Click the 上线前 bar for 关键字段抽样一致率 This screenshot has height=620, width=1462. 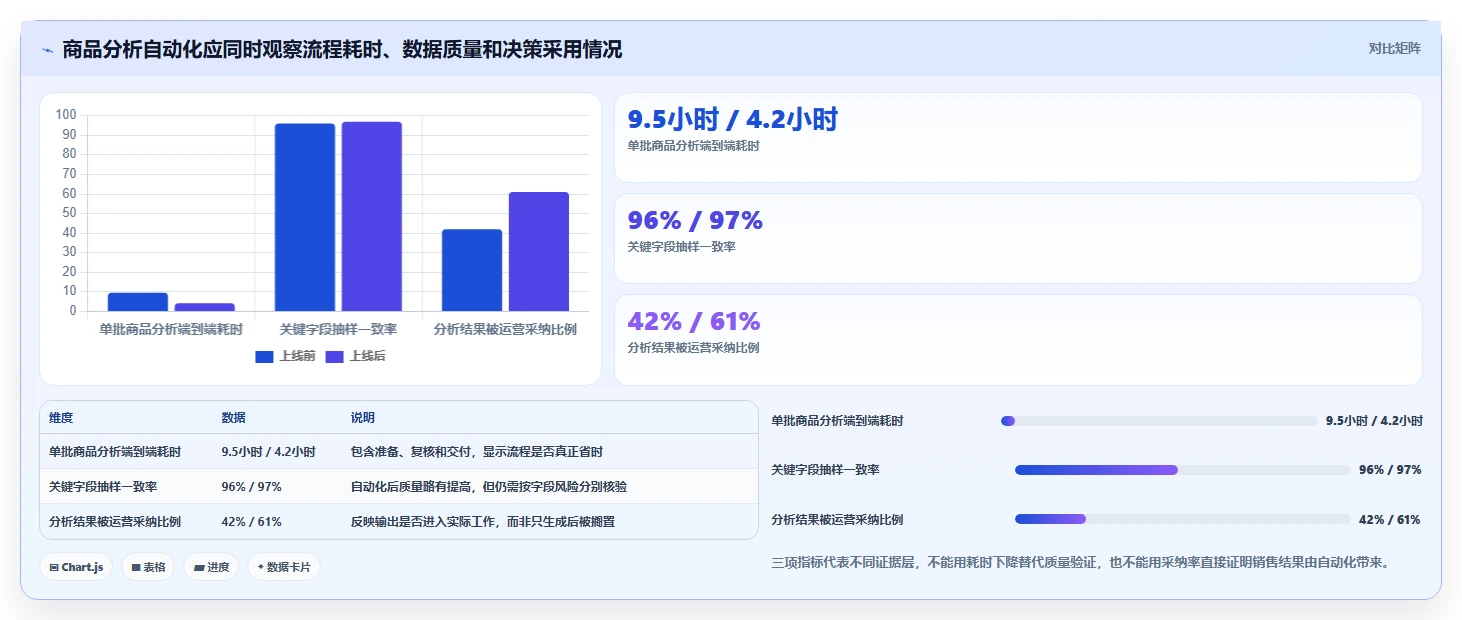coord(305,217)
